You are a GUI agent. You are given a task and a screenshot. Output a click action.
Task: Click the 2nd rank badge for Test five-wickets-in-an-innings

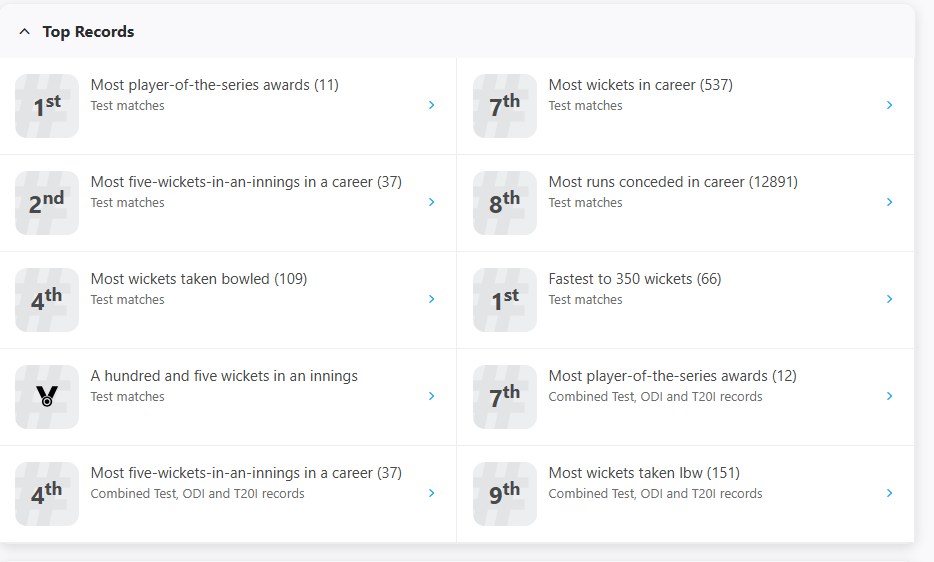tap(47, 203)
